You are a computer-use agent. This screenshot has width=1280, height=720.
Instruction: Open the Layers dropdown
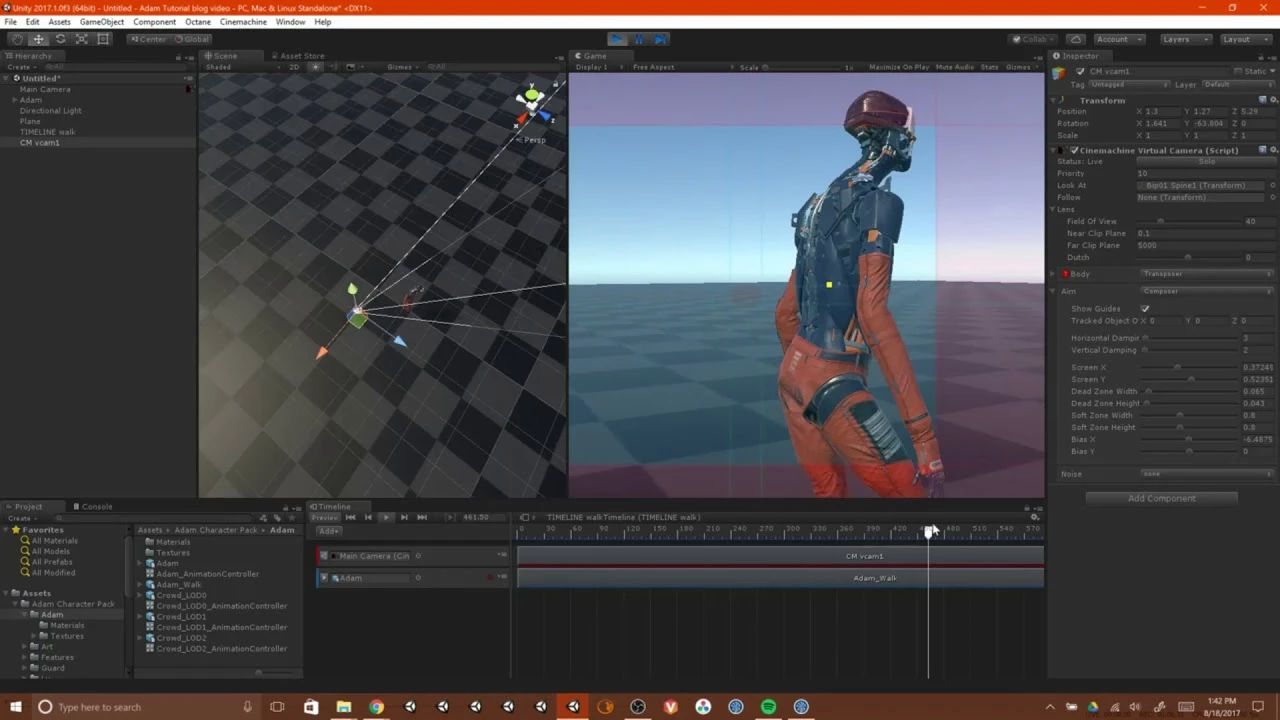click(1186, 39)
